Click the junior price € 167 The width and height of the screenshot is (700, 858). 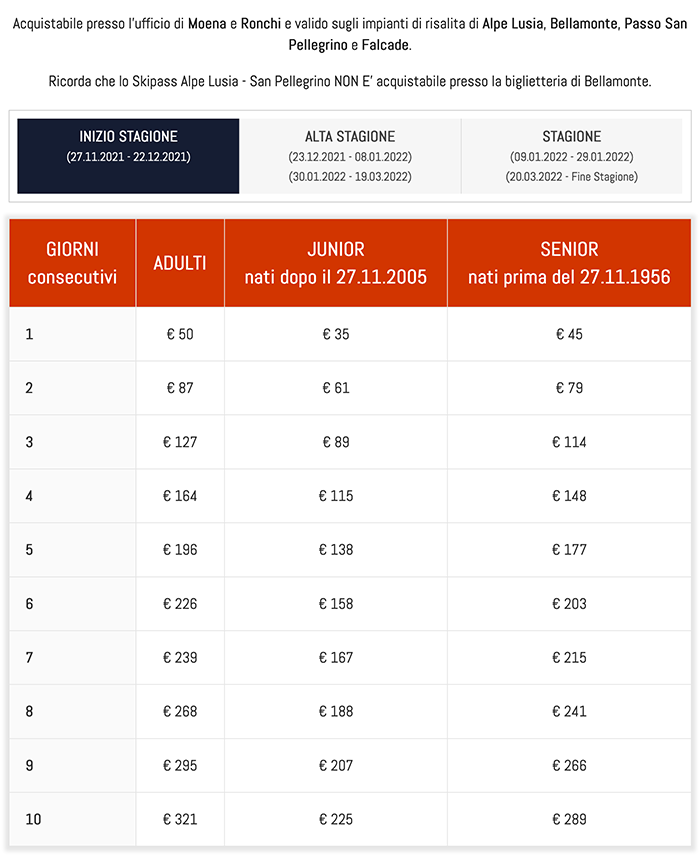click(335, 658)
